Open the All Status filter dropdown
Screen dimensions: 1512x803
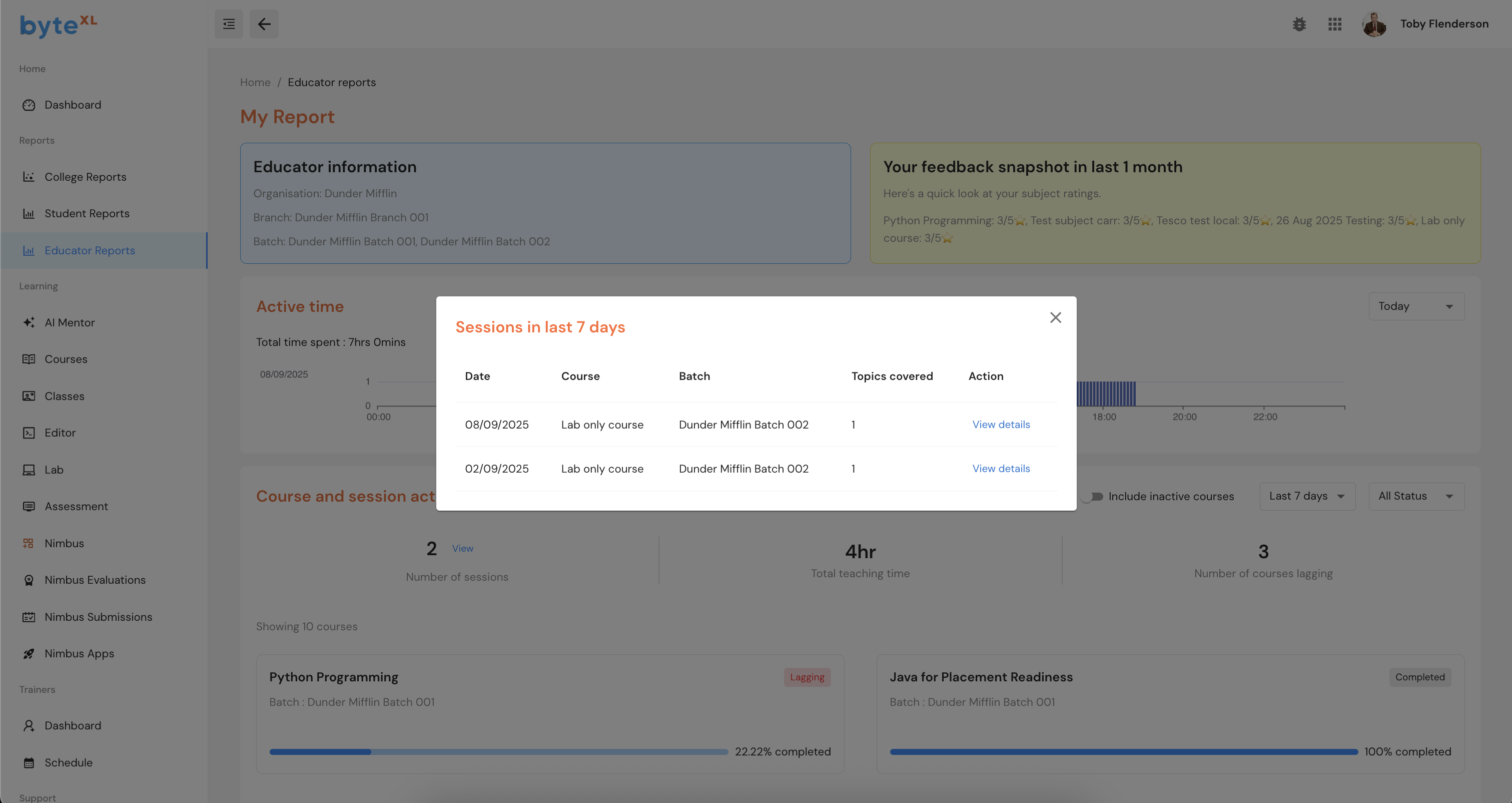[1416, 496]
